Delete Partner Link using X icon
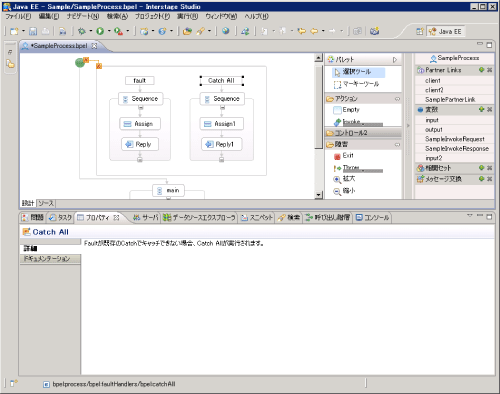The width and height of the screenshot is (500, 394). click(x=489, y=70)
